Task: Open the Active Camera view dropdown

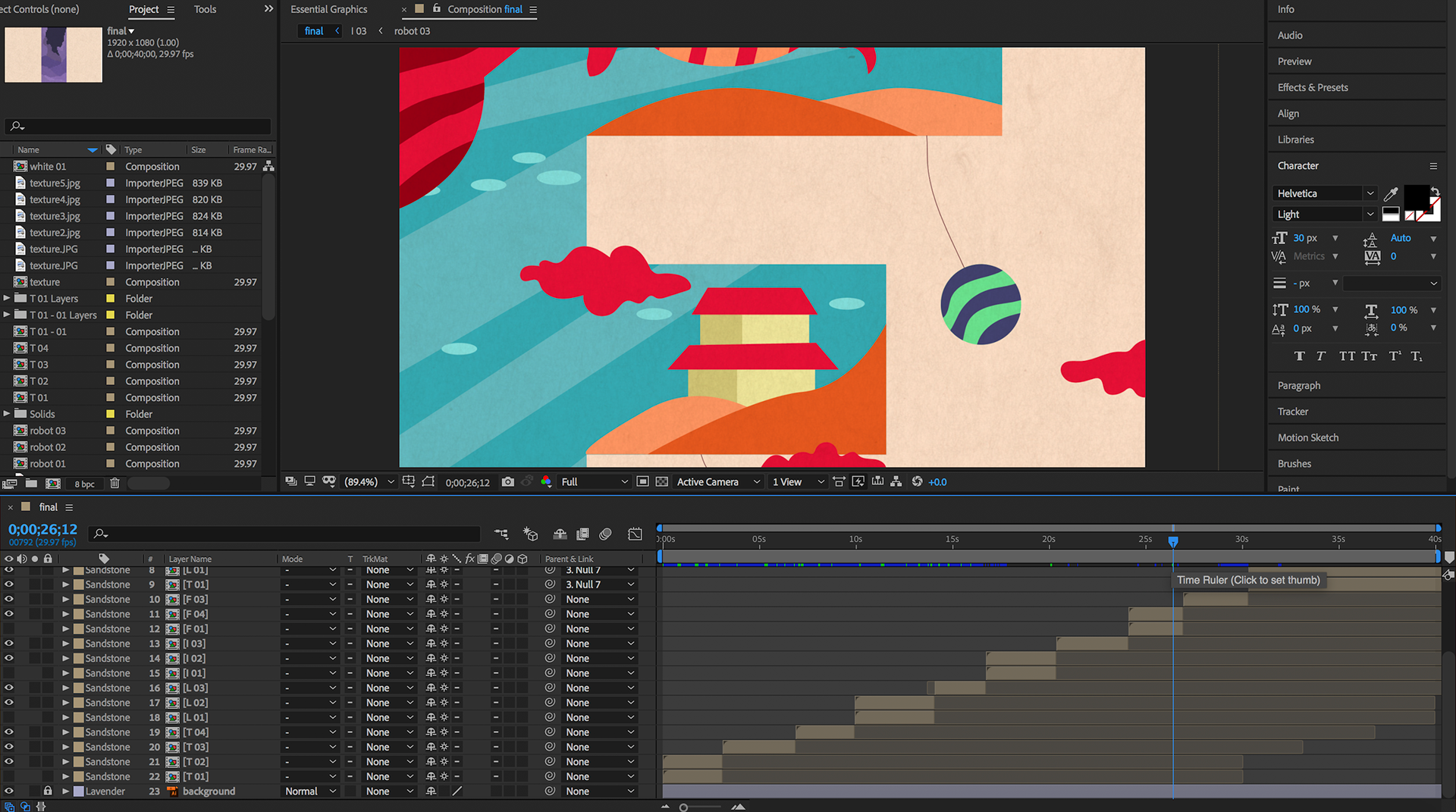Action: click(x=718, y=482)
